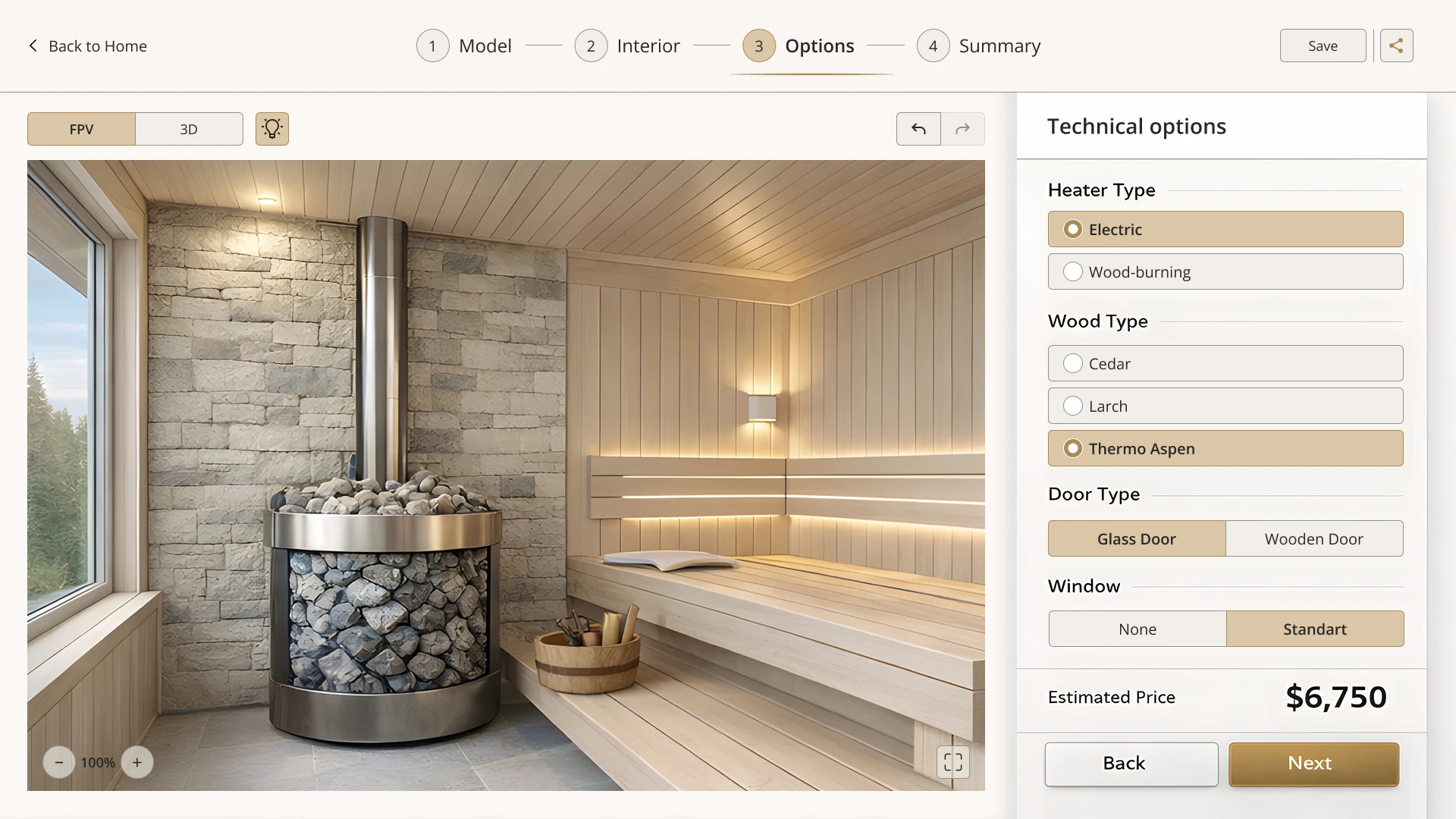Screen dimensions: 1456x819
Task: Zoom into the sauna preview
Action: [136, 762]
